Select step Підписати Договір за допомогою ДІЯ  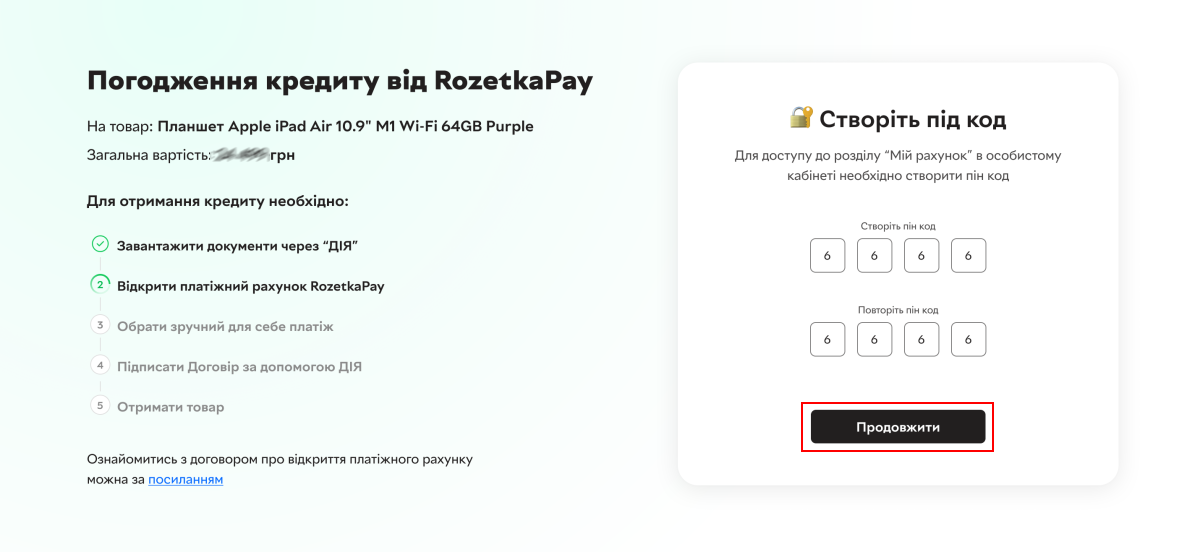pyautogui.click(x=239, y=367)
